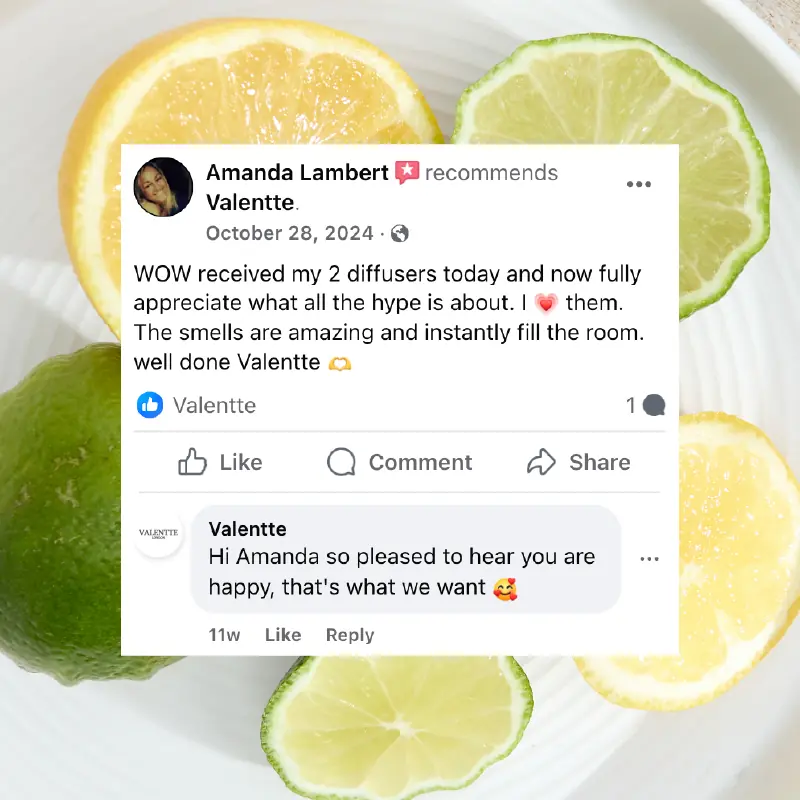Click the heart emoji in review text
This screenshot has height=800, width=800.
546,304
